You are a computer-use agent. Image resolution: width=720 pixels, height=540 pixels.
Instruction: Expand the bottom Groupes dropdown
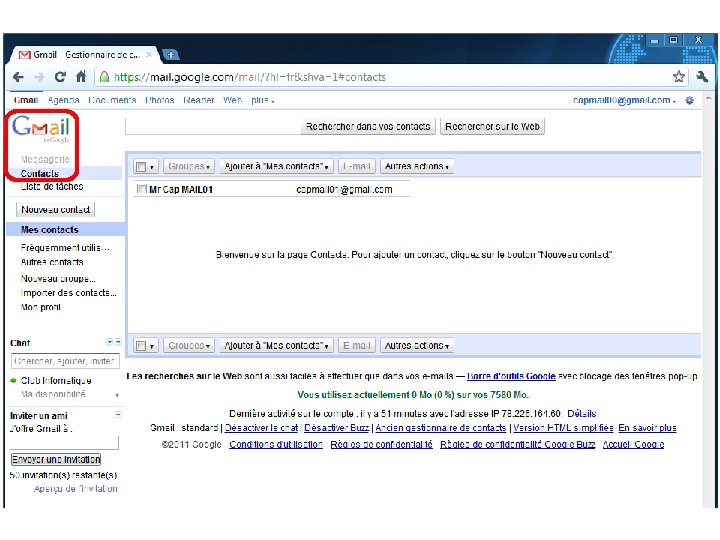click(x=188, y=345)
